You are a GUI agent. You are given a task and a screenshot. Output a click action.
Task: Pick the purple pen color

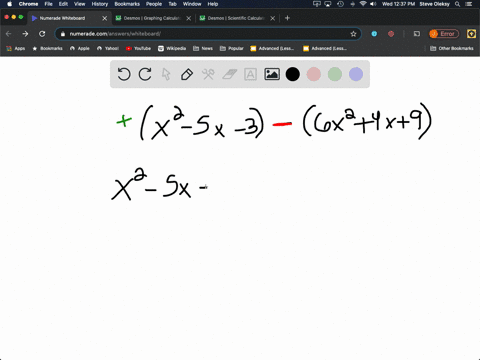point(356,74)
